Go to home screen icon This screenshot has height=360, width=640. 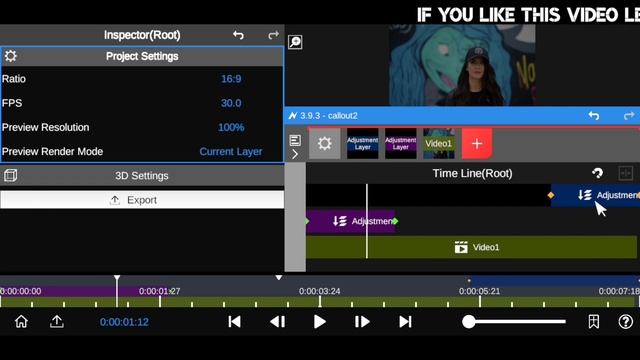[x=21, y=322]
